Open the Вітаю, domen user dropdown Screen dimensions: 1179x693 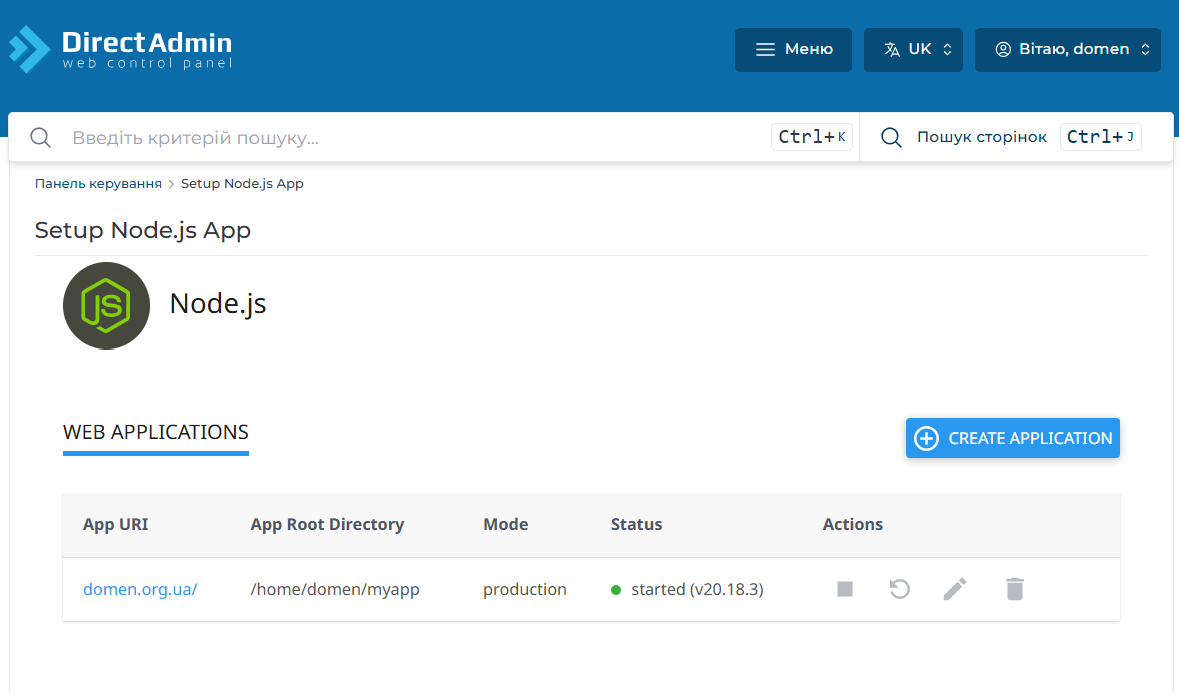[x=1068, y=50]
